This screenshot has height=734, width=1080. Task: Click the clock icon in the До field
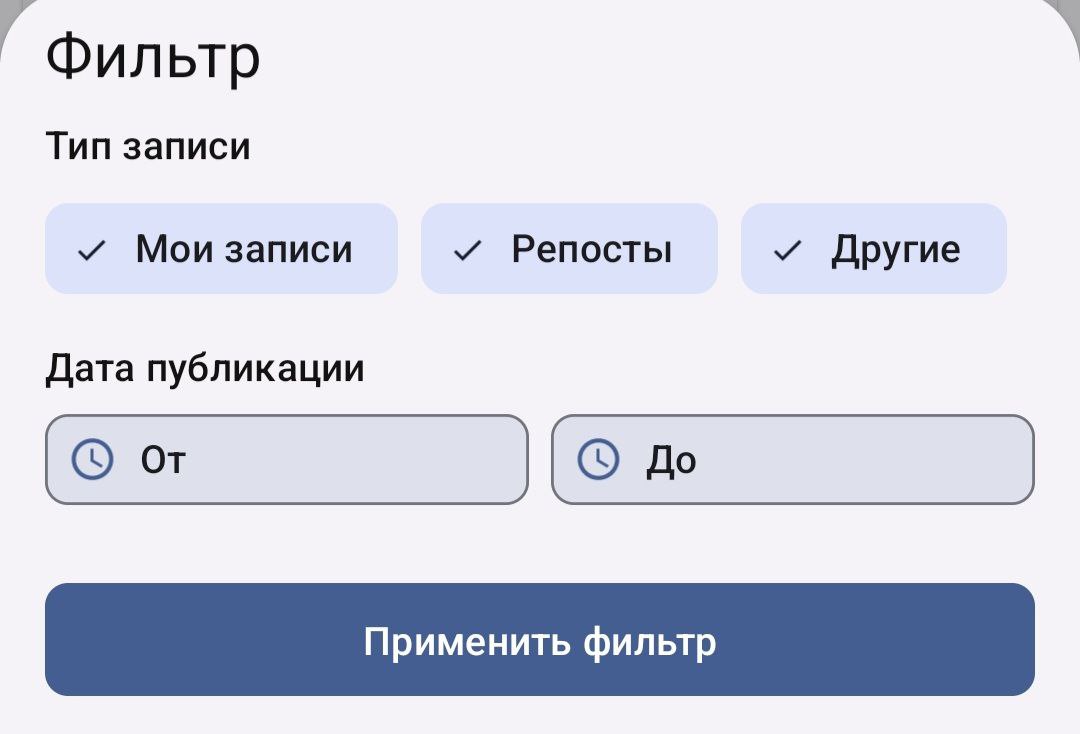(598, 459)
